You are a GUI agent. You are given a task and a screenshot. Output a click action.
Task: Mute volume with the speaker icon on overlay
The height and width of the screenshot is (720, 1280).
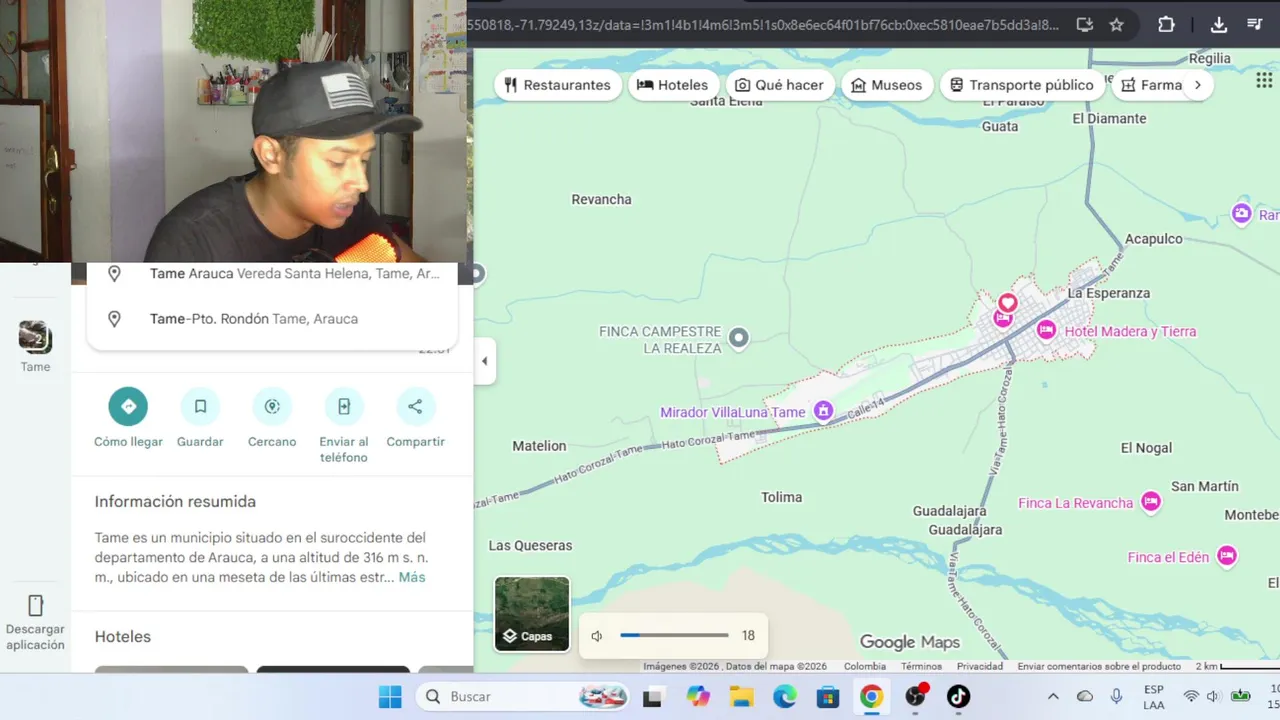pyautogui.click(x=597, y=636)
